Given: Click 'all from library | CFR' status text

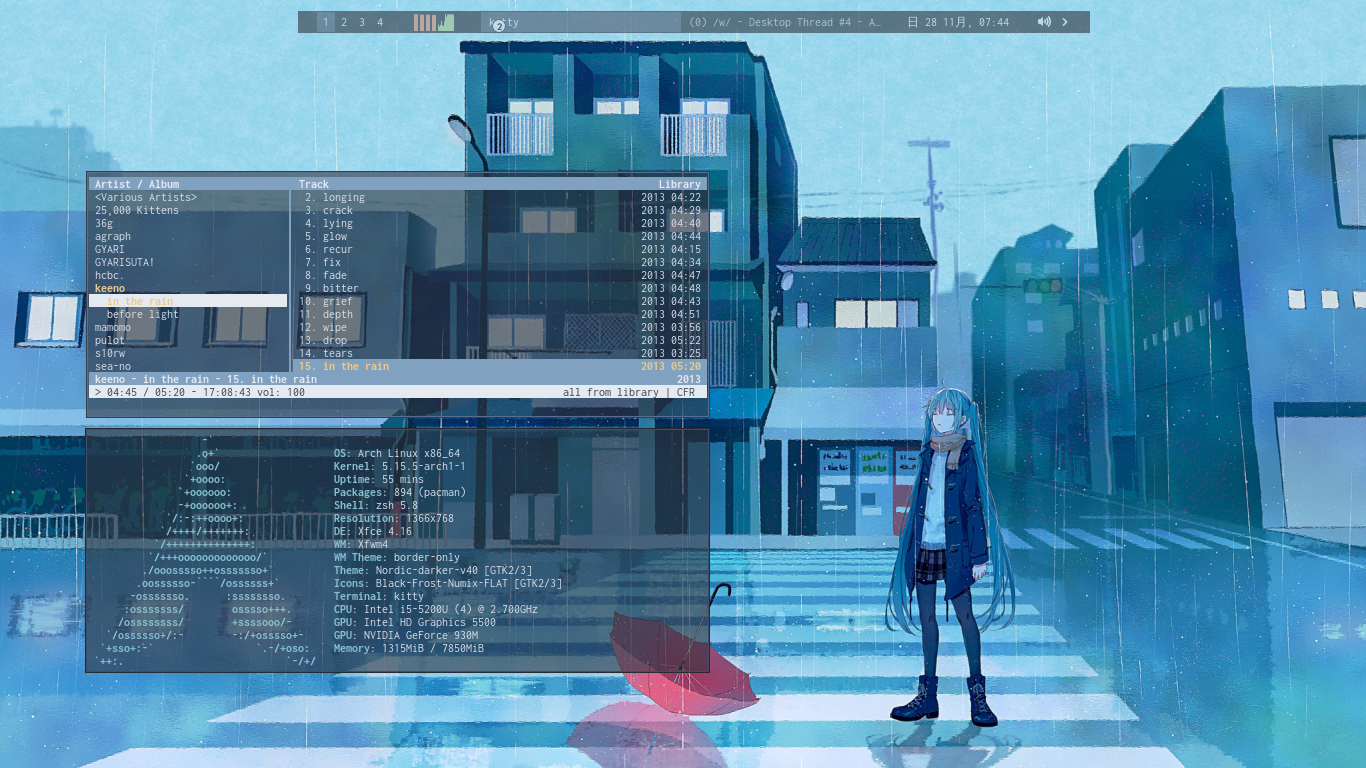Looking at the screenshot, I should pyautogui.click(x=629, y=392).
